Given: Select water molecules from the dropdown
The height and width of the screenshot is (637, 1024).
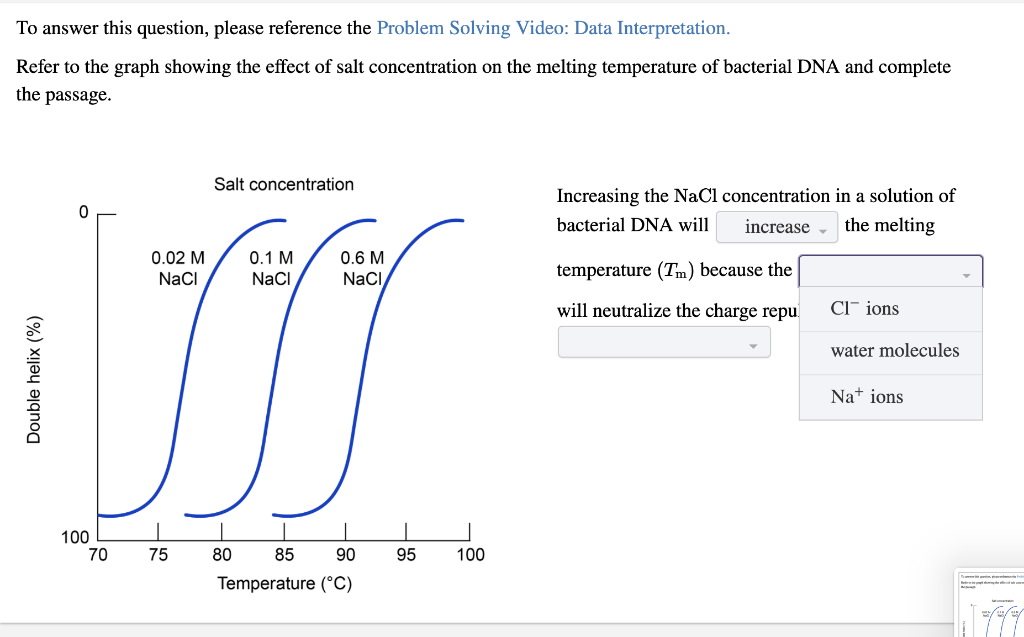Looking at the screenshot, I should pyautogui.click(x=890, y=352).
